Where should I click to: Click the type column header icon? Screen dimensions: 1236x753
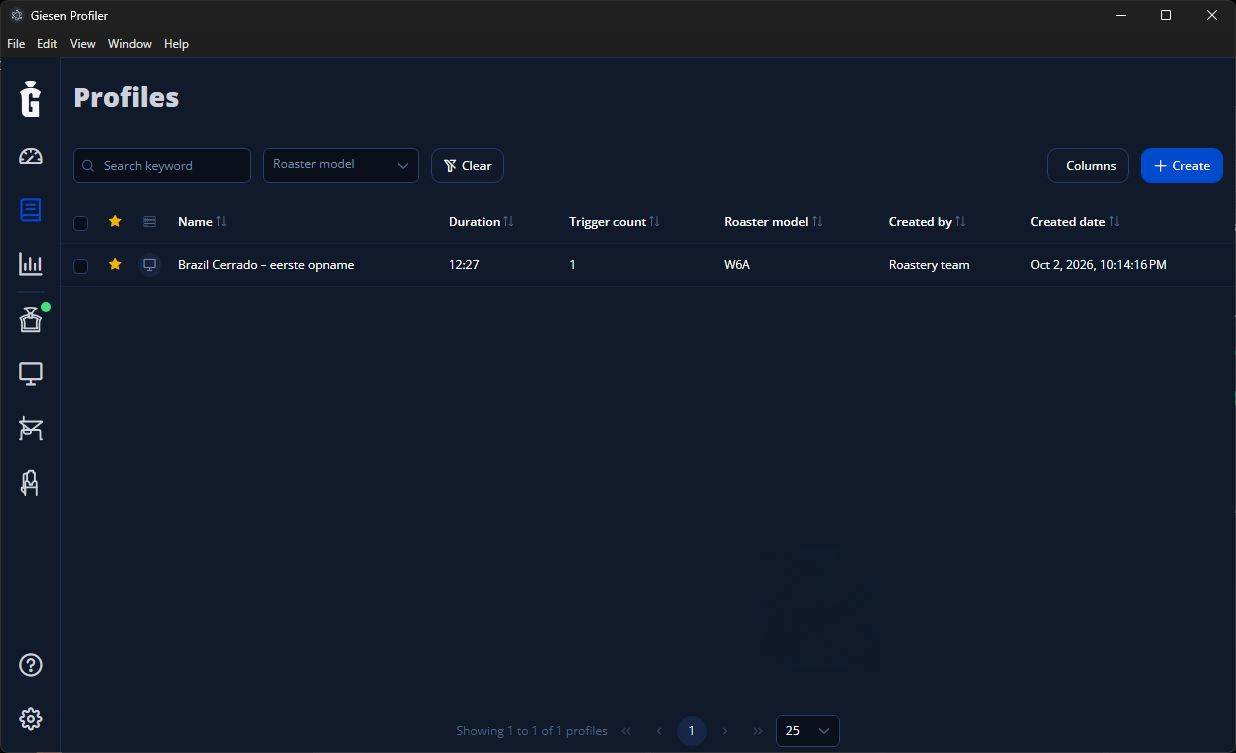(150, 221)
